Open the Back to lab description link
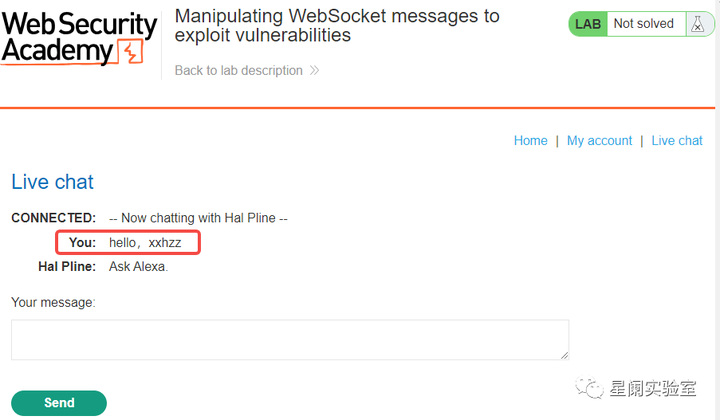 click(238, 71)
